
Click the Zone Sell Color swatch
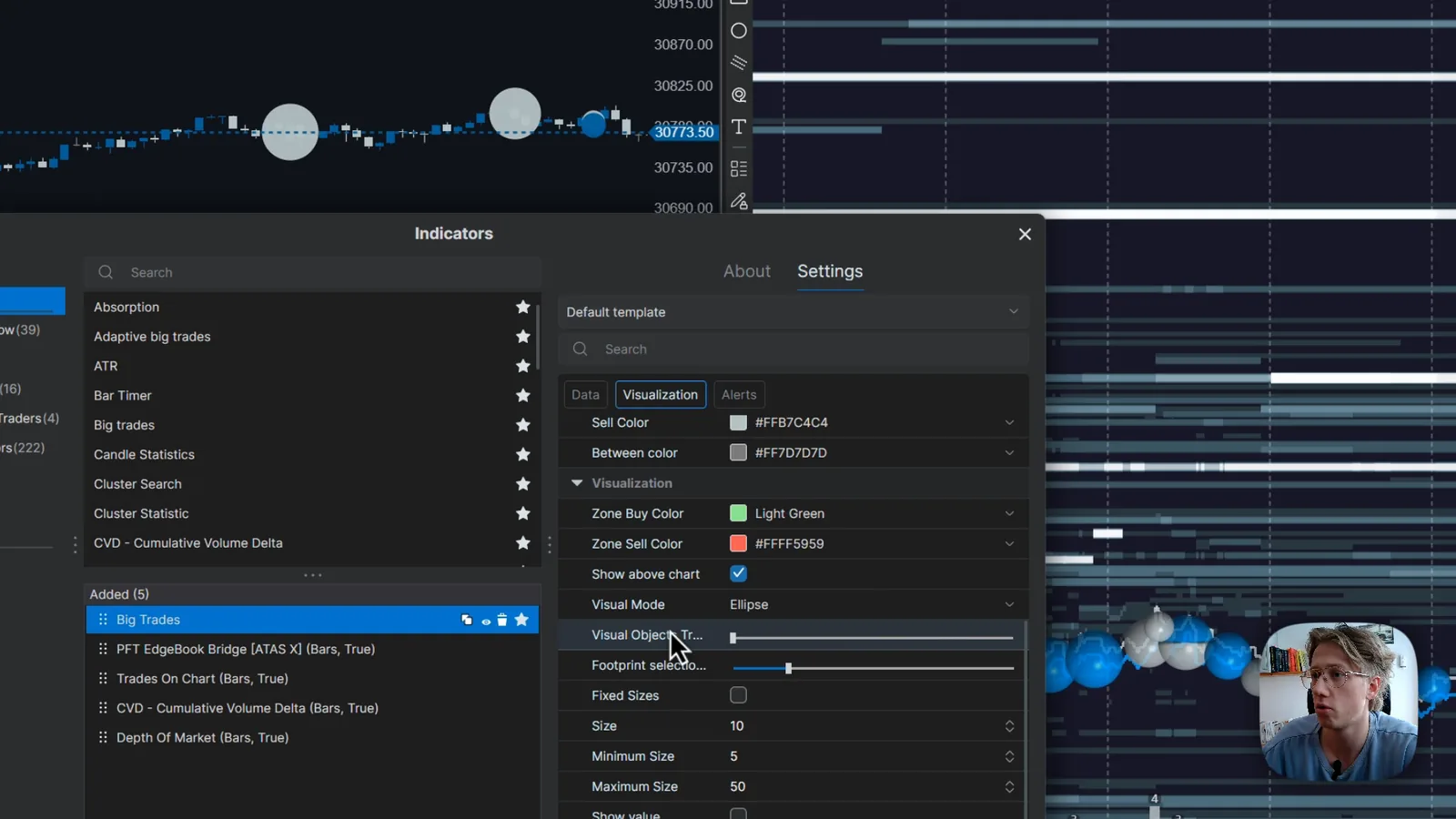(738, 543)
